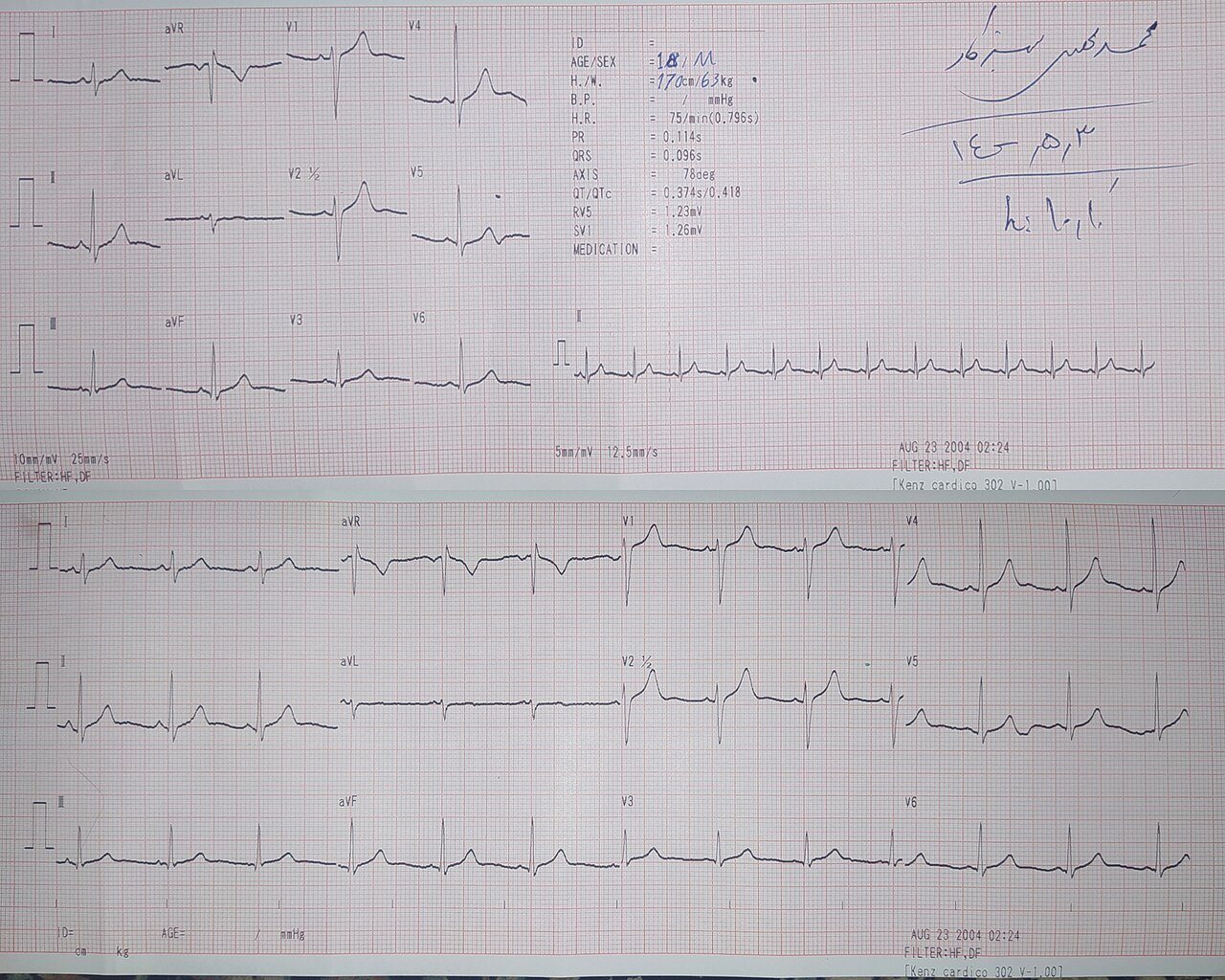Click the QT/QTc value 0.374s/0.418
Viewport: 1225px width, 980px height.
[701, 192]
